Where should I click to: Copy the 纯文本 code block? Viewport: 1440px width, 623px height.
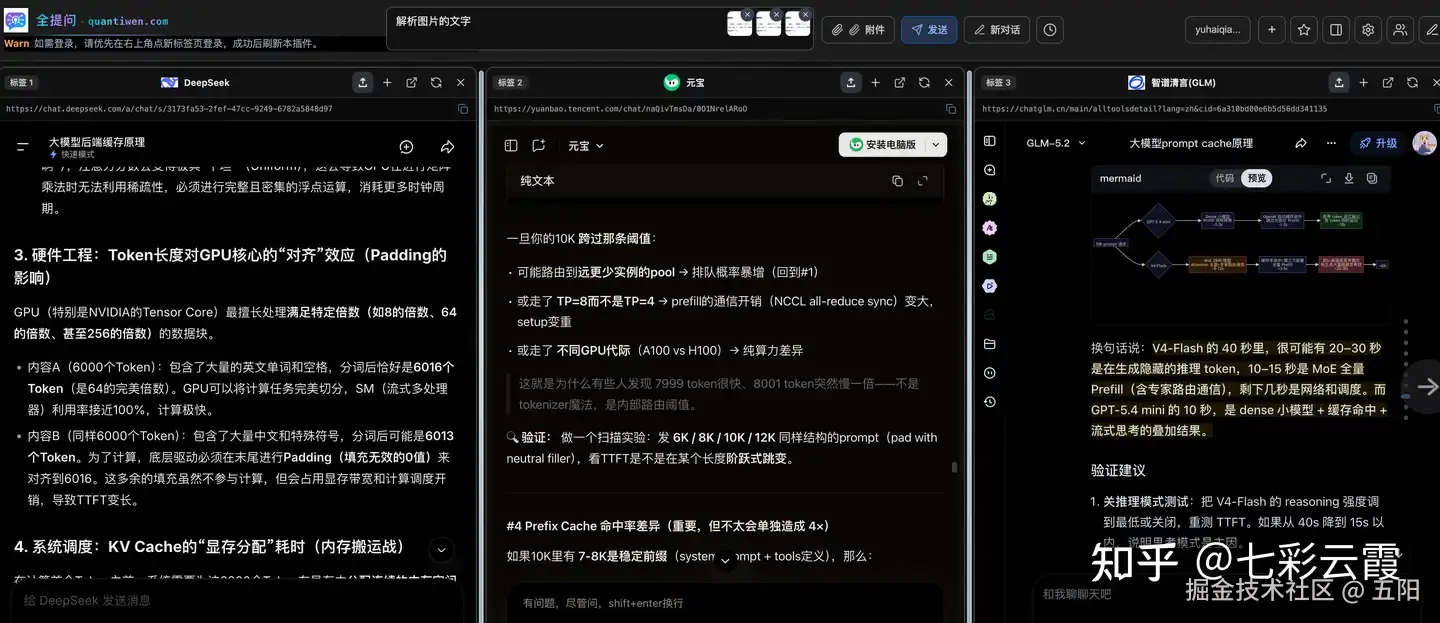click(x=897, y=181)
